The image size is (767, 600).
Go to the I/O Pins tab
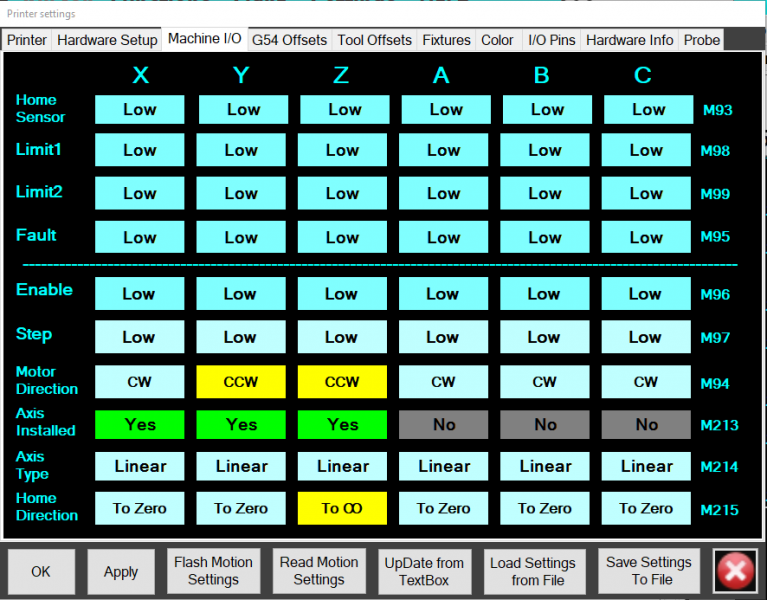(x=552, y=40)
